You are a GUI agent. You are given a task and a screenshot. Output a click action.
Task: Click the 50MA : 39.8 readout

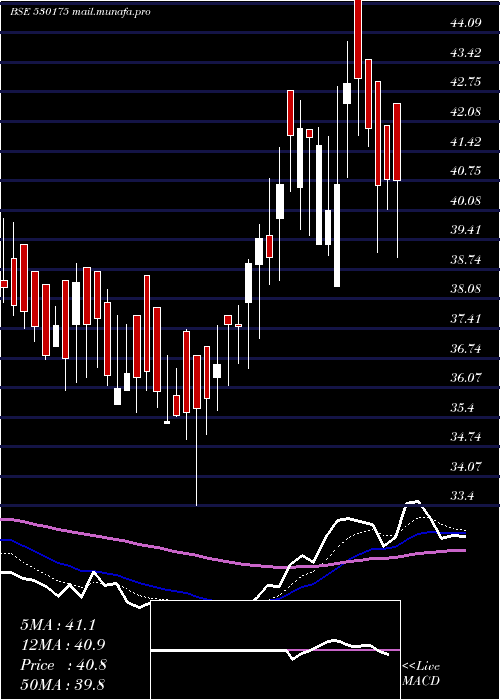pyautogui.click(x=63, y=684)
